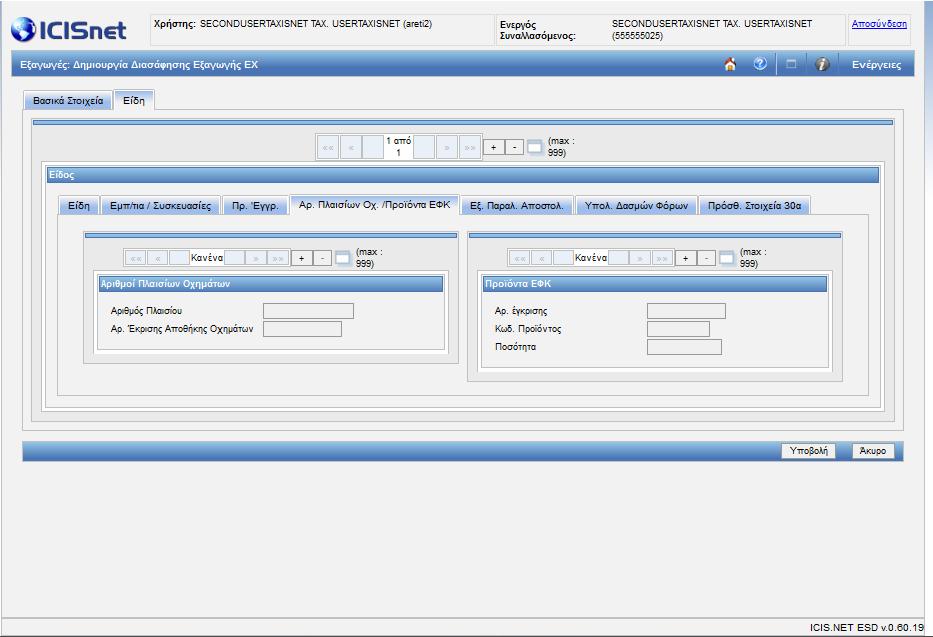Click the Αποσύνδεση logout link
Screen dimensions: 933x637
879,24
